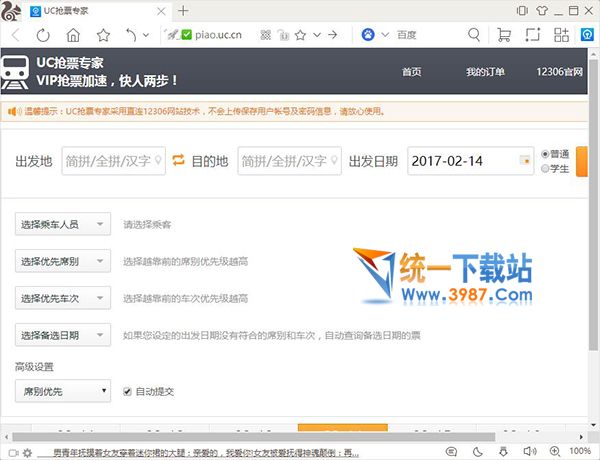The image size is (600, 460).
Task: Open the 选择乘车人员 dropdown
Action: 62,225
